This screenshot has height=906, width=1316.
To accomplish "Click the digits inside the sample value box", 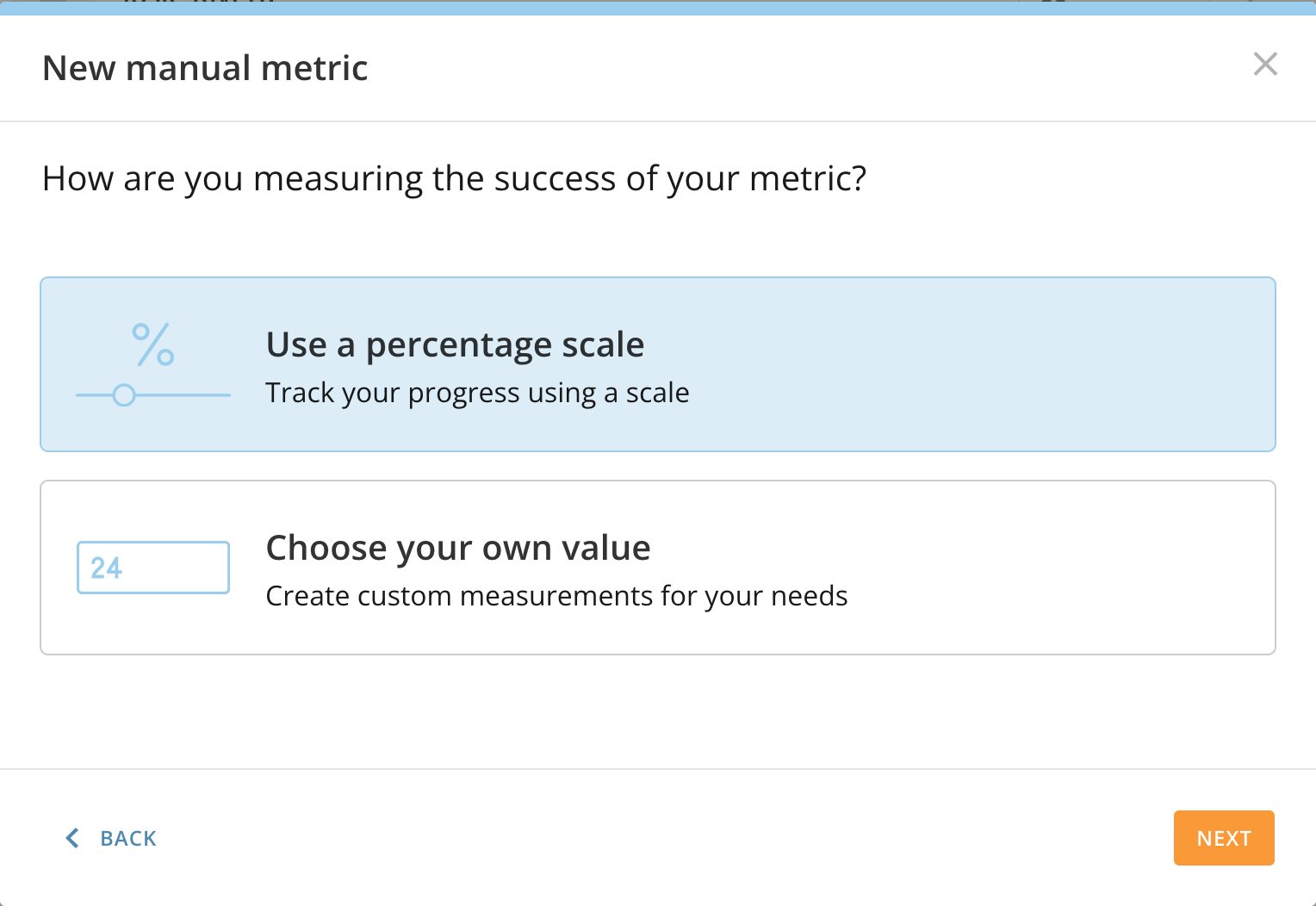I will coord(107,568).
